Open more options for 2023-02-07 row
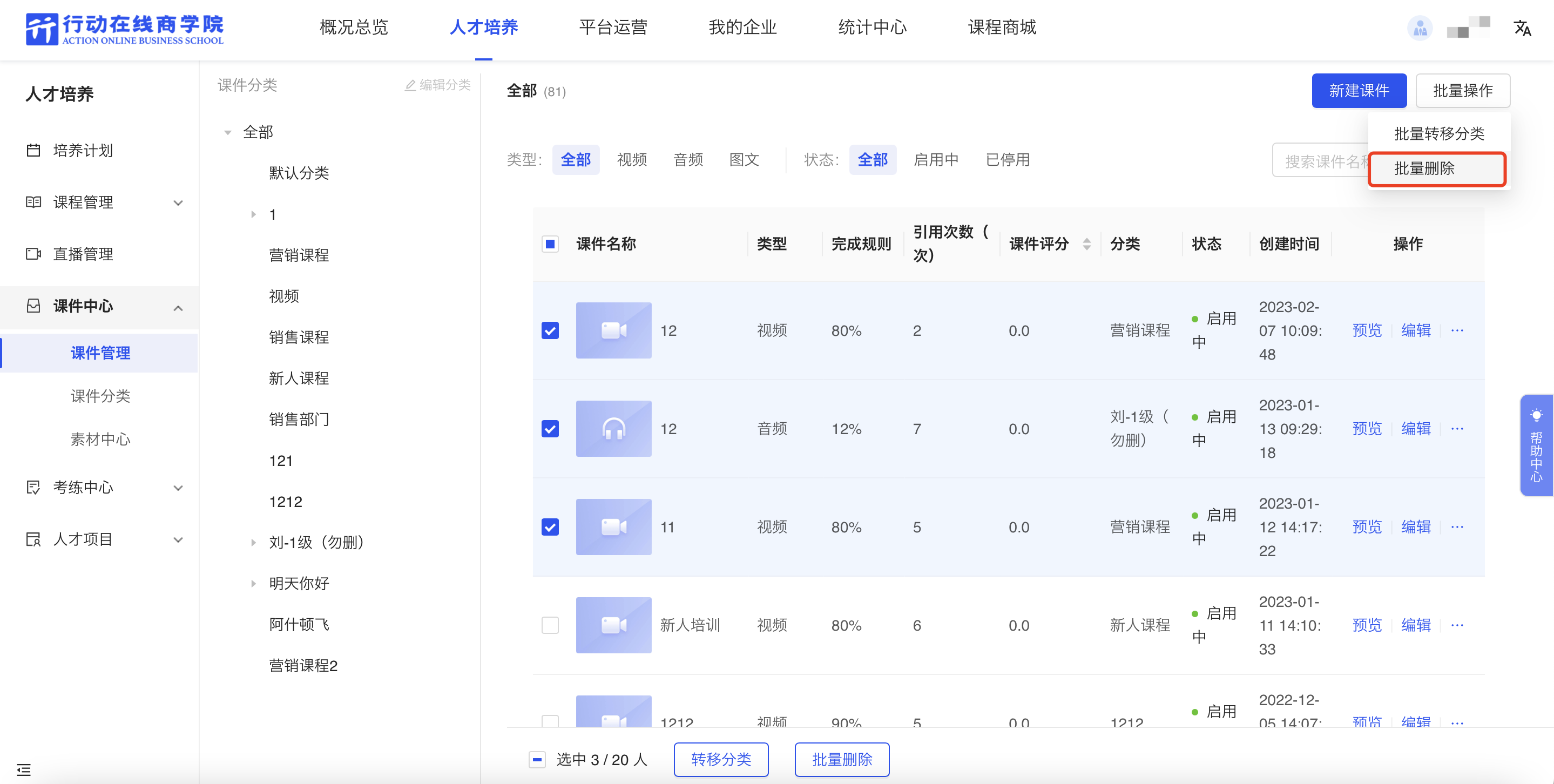Image resolution: width=1554 pixels, height=784 pixels. click(x=1457, y=330)
